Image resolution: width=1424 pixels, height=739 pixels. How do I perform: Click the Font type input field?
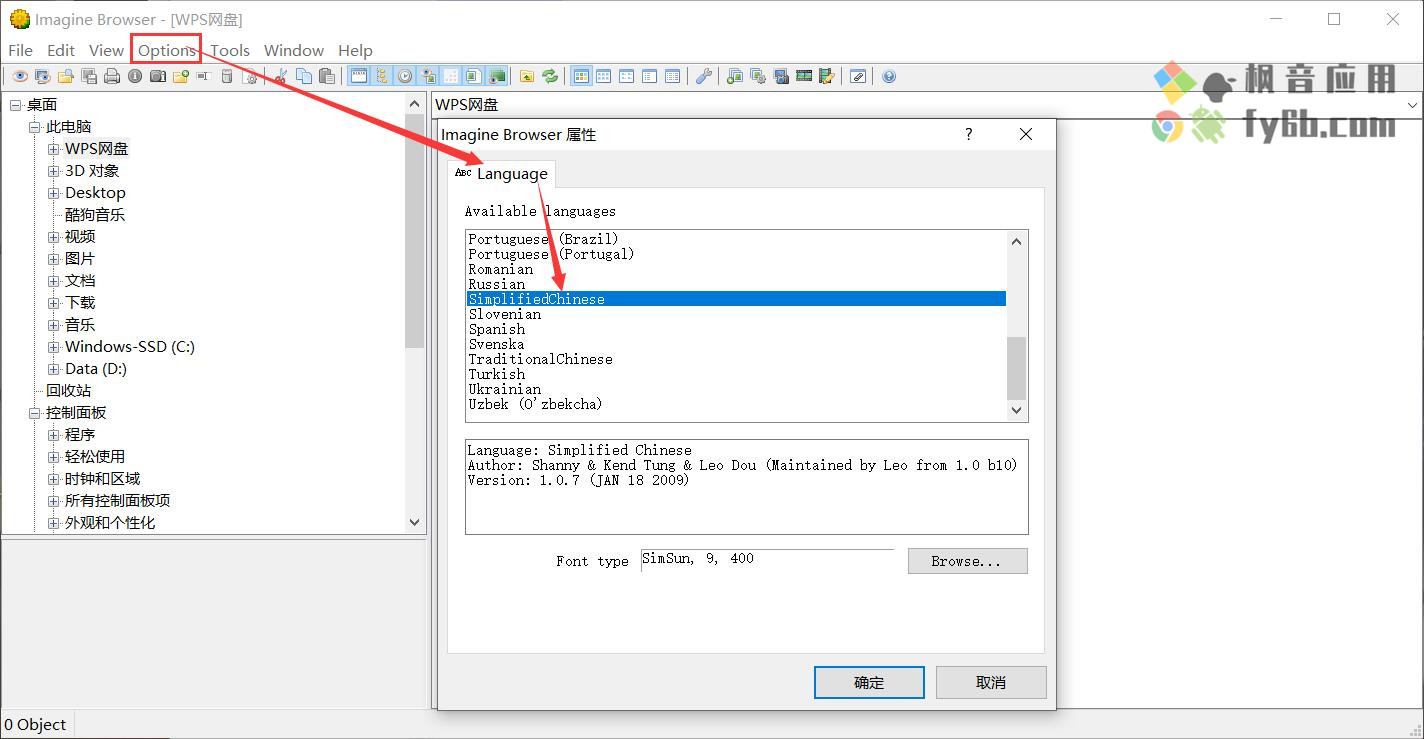coord(767,559)
